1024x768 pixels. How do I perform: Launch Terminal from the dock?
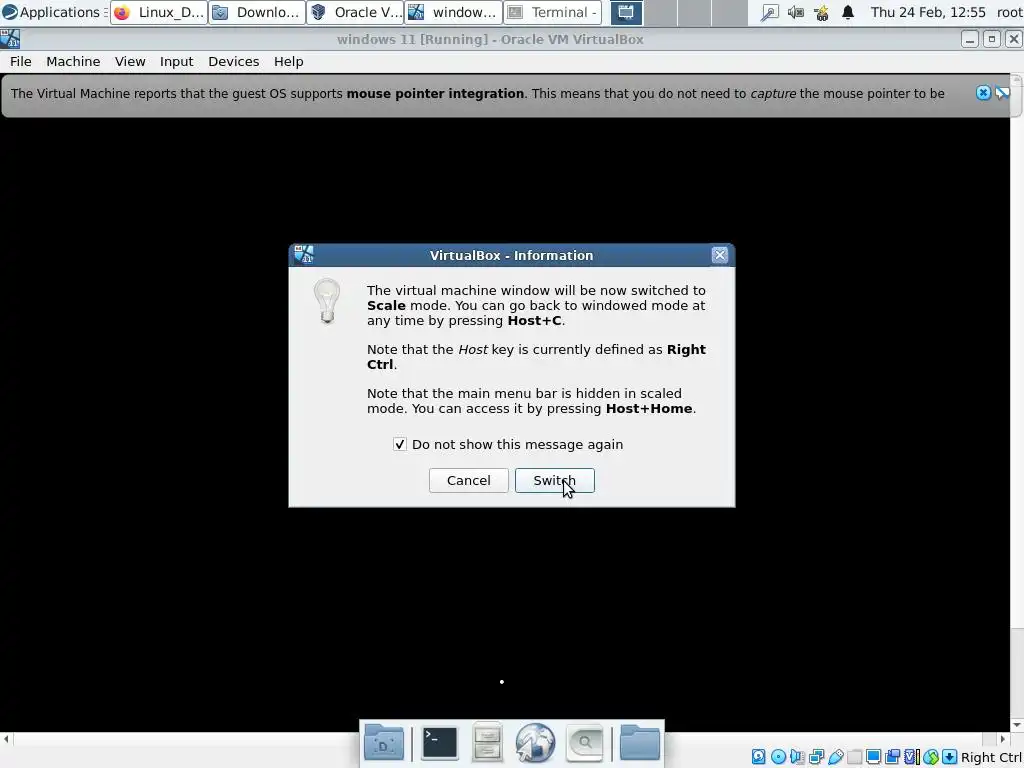tap(440, 743)
